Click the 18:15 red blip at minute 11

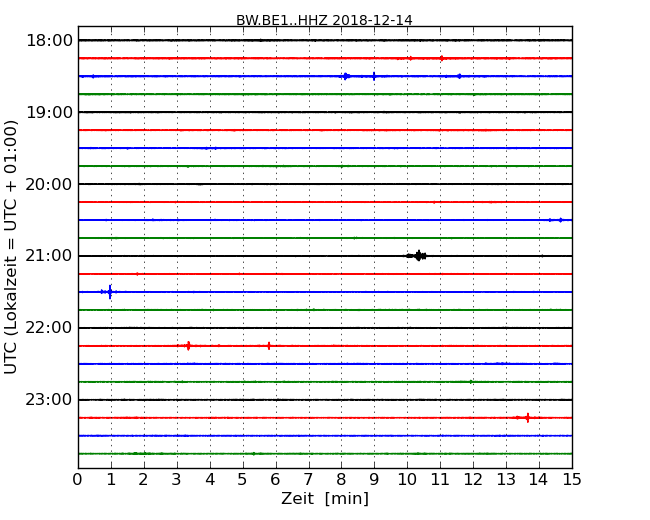point(442,58)
